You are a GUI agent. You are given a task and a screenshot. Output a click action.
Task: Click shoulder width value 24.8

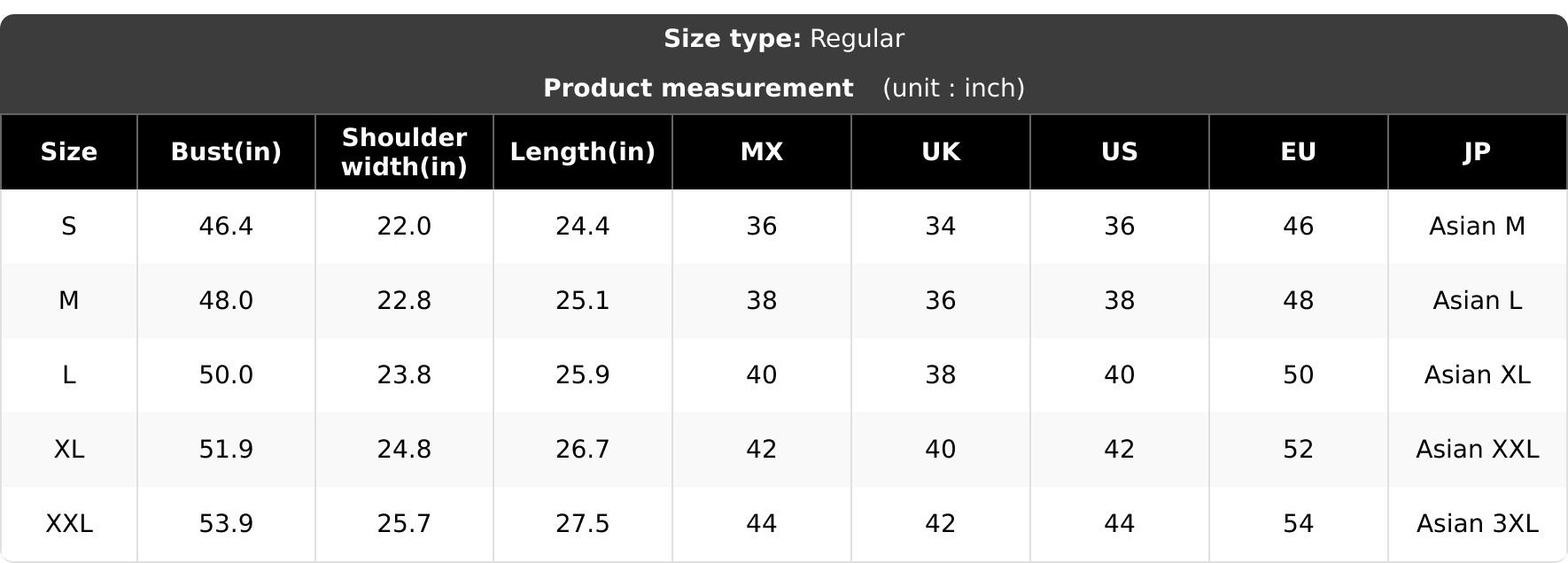click(x=404, y=450)
